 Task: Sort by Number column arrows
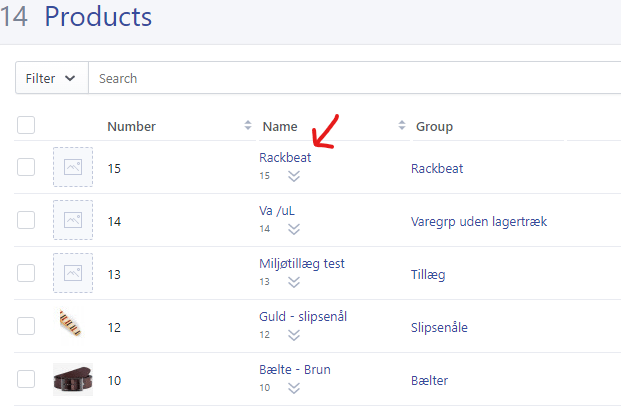click(x=248, y=125)
